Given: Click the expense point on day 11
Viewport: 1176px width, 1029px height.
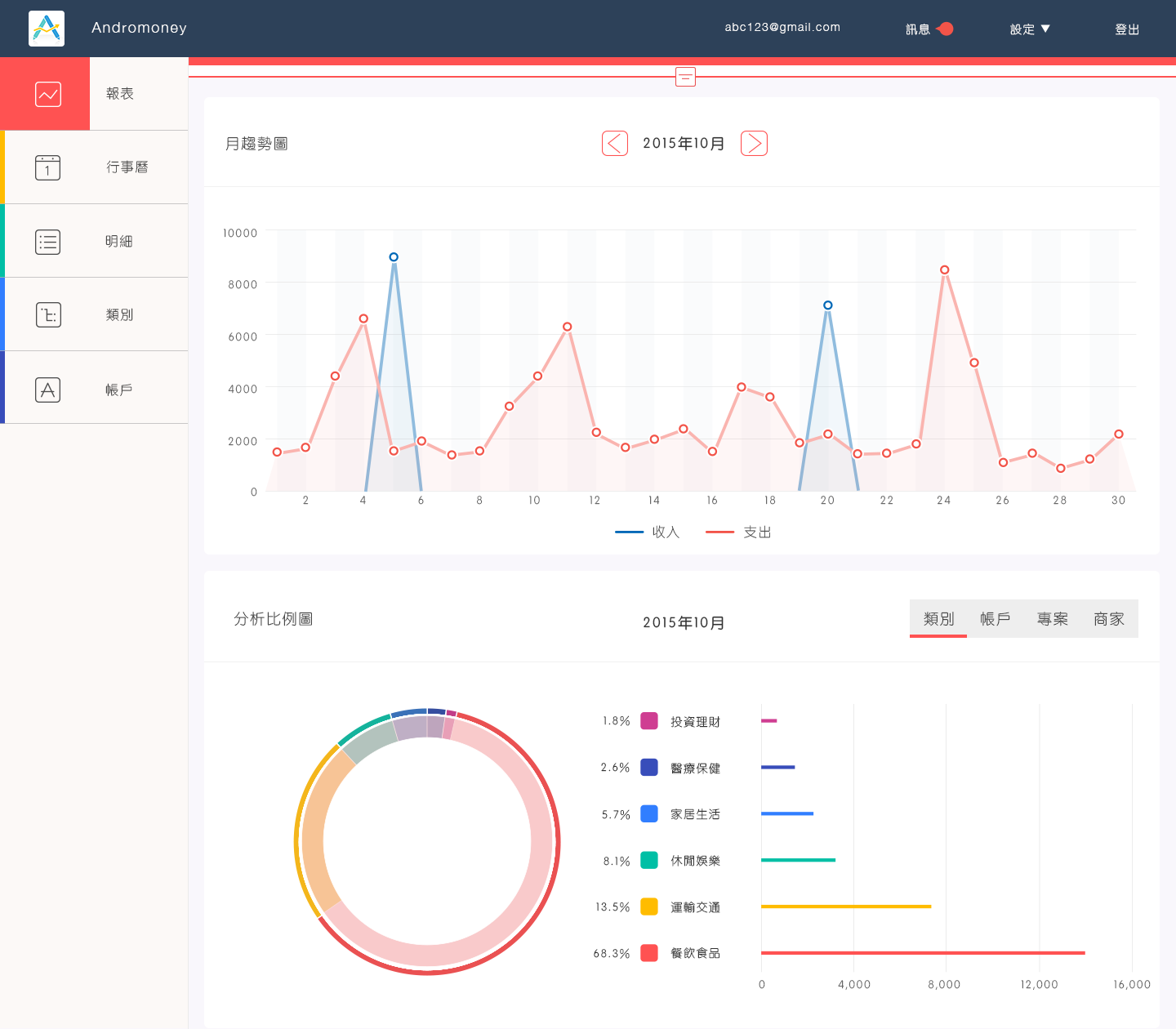Looking at the screenshot, I should click(567, 327).
